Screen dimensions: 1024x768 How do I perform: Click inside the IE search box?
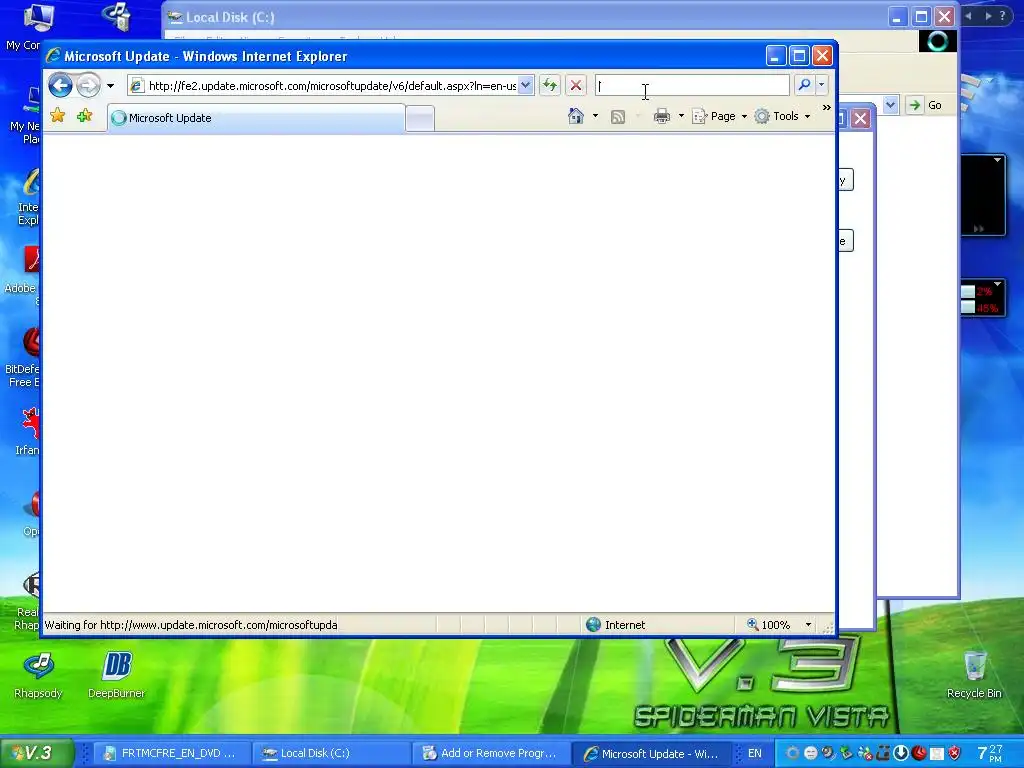pyautogui.click(x=692, y=86)
